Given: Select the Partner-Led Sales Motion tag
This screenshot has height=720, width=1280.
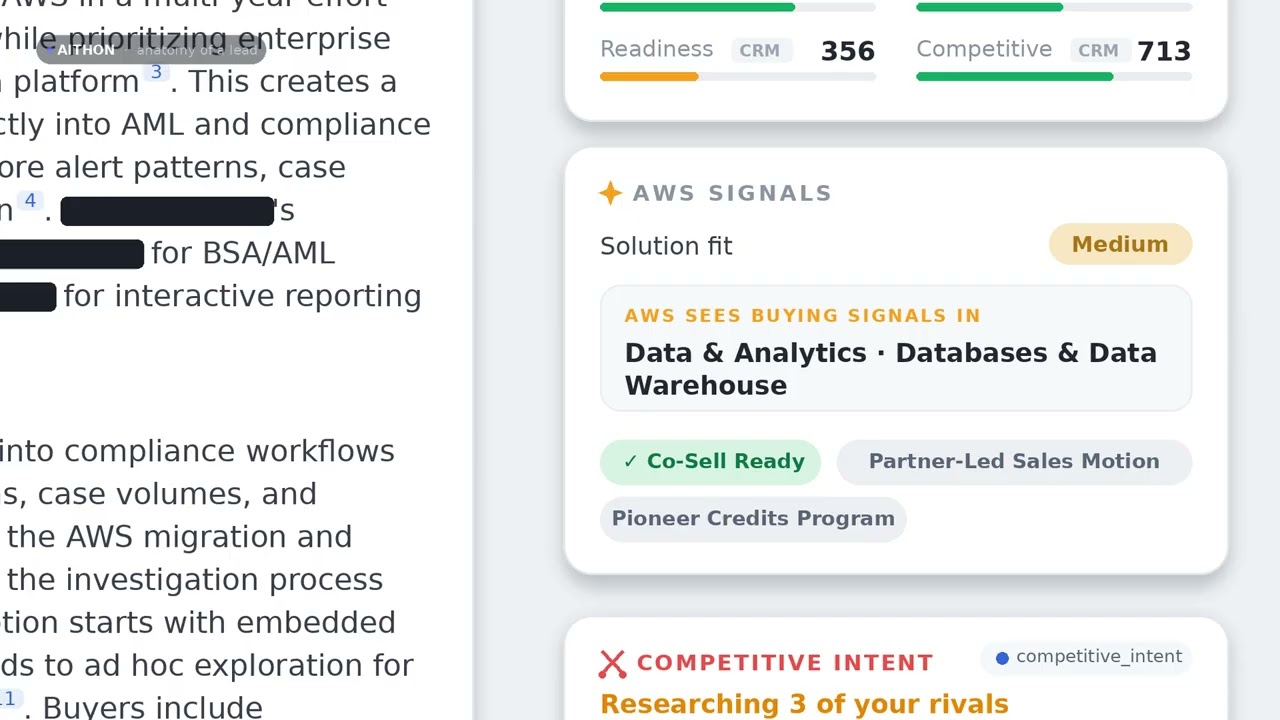Looking at the screenshot, I should click(x=1014, y=461).
